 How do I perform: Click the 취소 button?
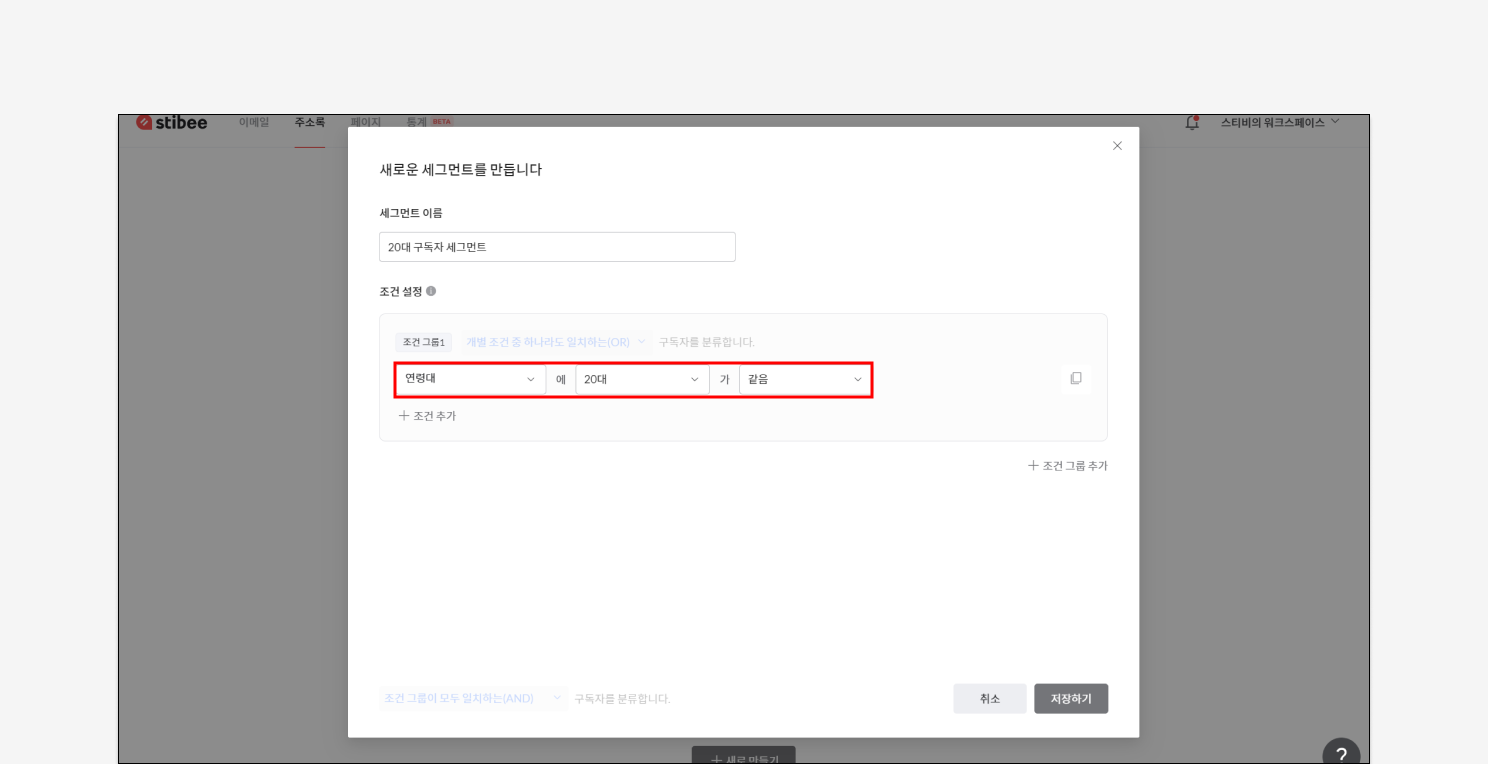(x=989, y=699)
